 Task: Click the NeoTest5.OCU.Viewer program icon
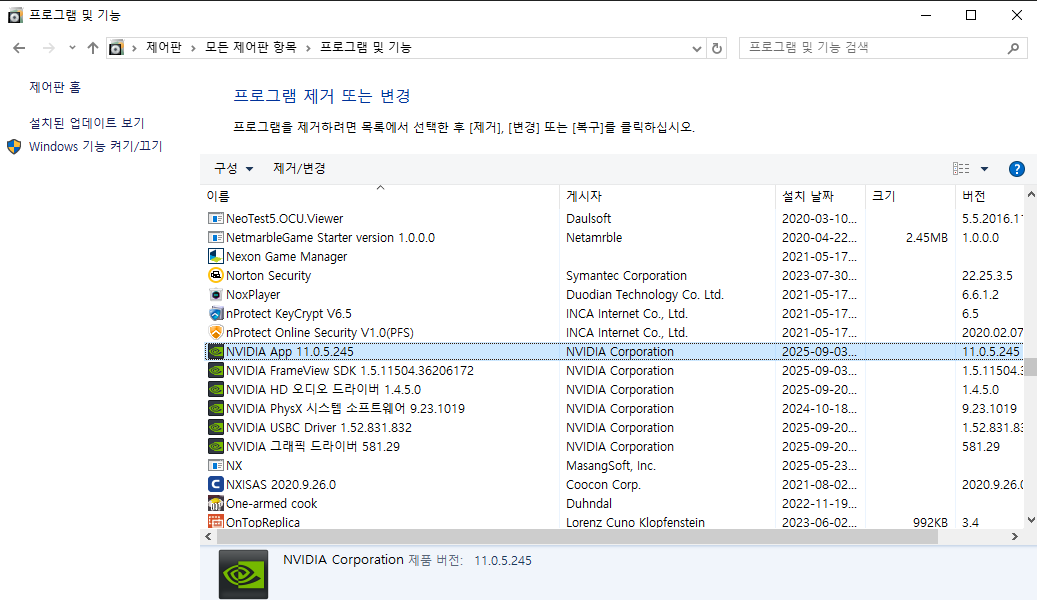tap(215, 218)
